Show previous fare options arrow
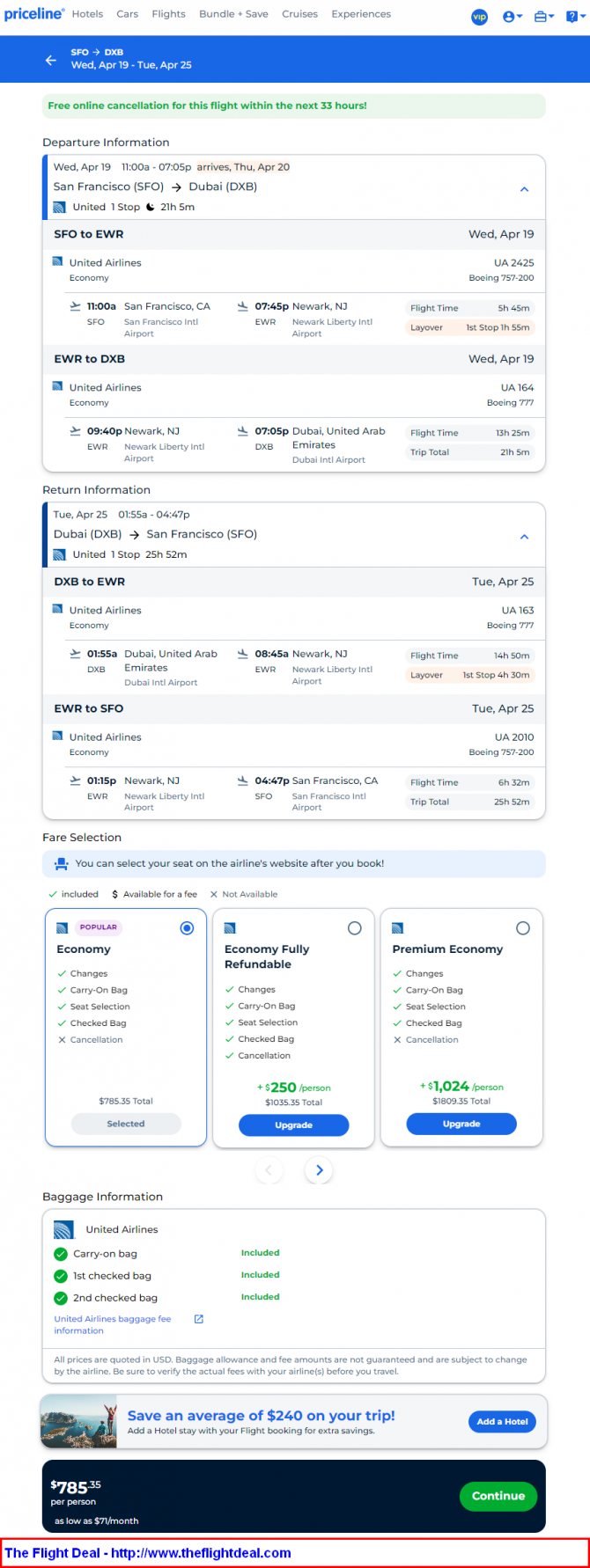The image size is (590, 1568). click(269, 1170)
